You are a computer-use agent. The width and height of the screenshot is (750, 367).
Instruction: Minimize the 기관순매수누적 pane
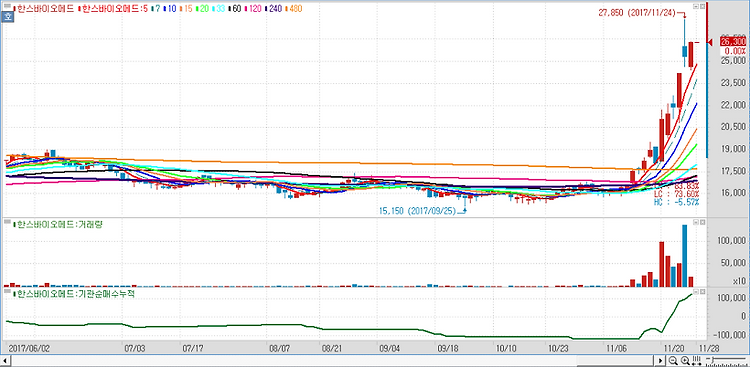pos(696,291)
